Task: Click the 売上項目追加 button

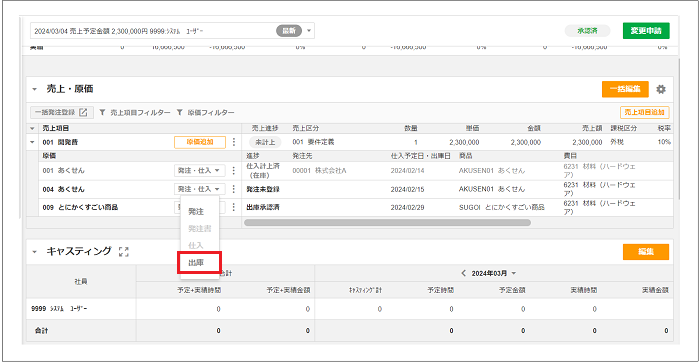Action: (644, 113)
